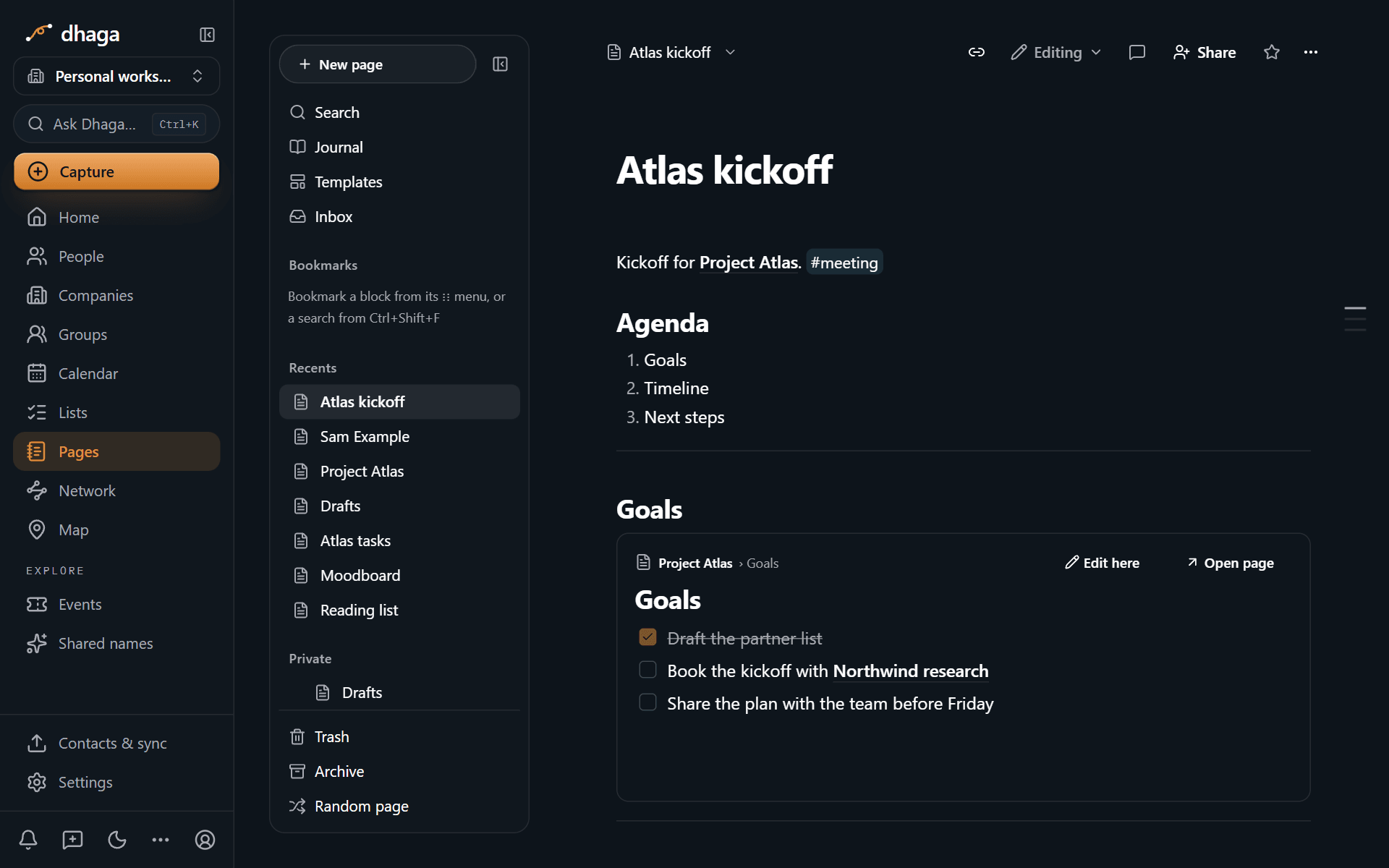
Task: Open Network in sidebar
Action: click(x=116, y=491)
